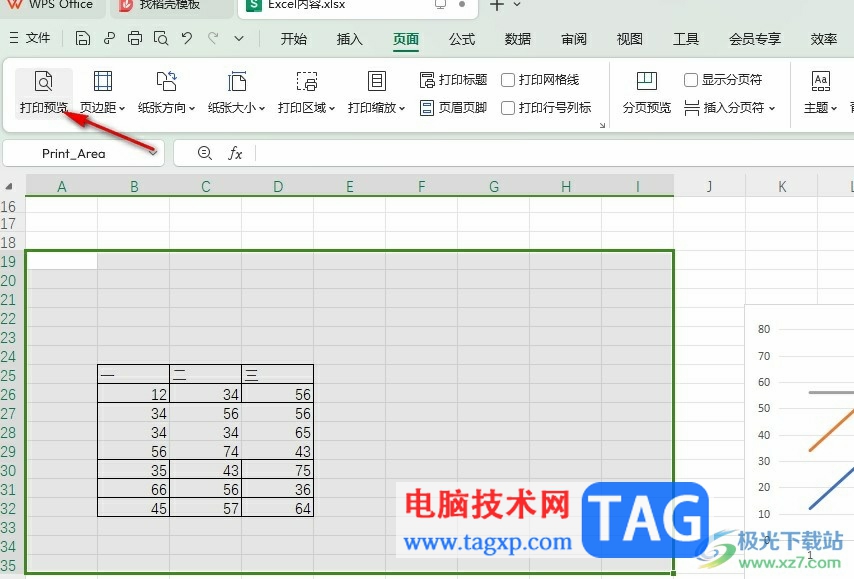Switch to the Member Exclusive (会员专享) tab
This screenshot has width=854, height=579.
click(755, 39)
